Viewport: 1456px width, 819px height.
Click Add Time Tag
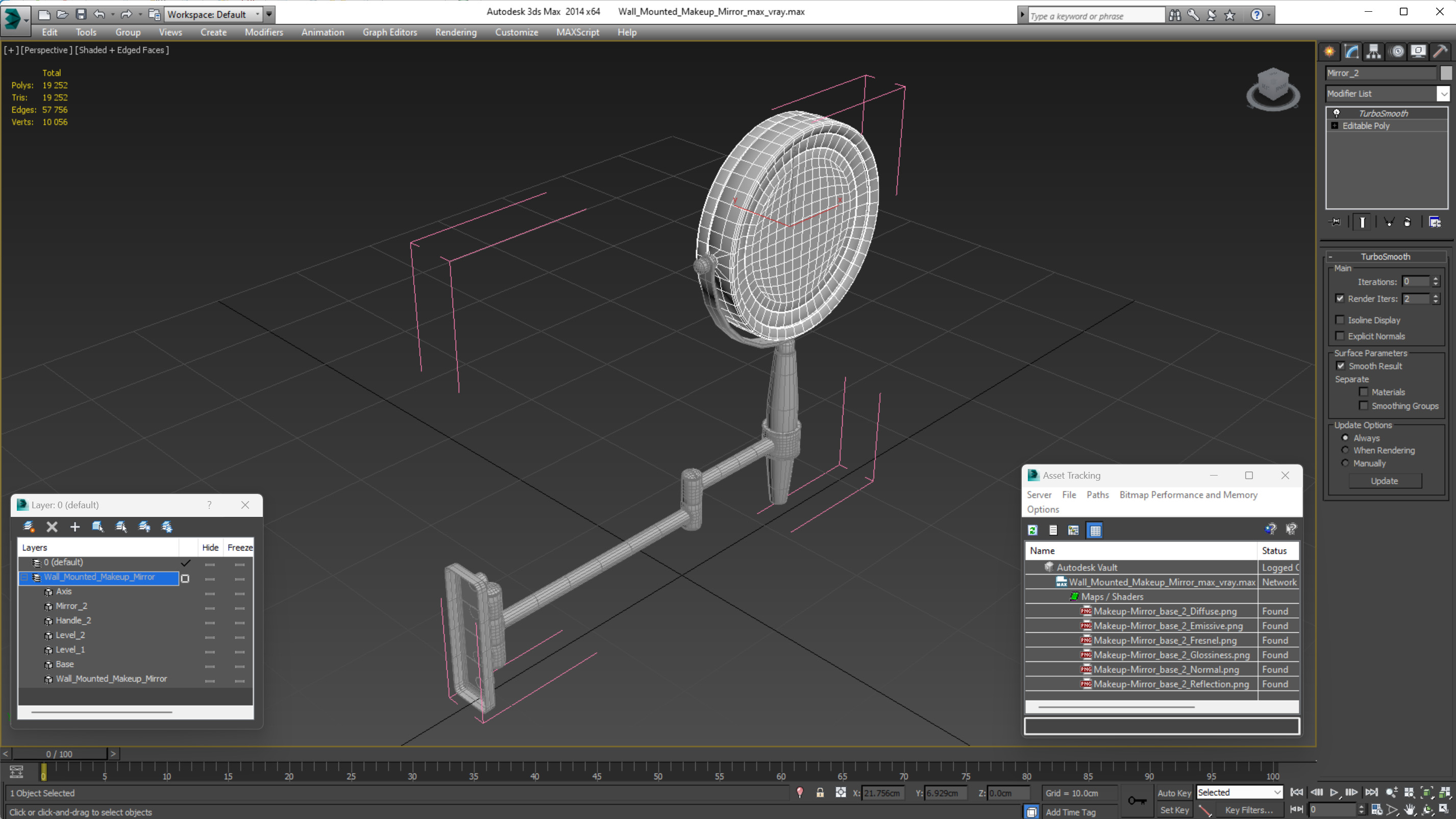[x=1071, y=812]
